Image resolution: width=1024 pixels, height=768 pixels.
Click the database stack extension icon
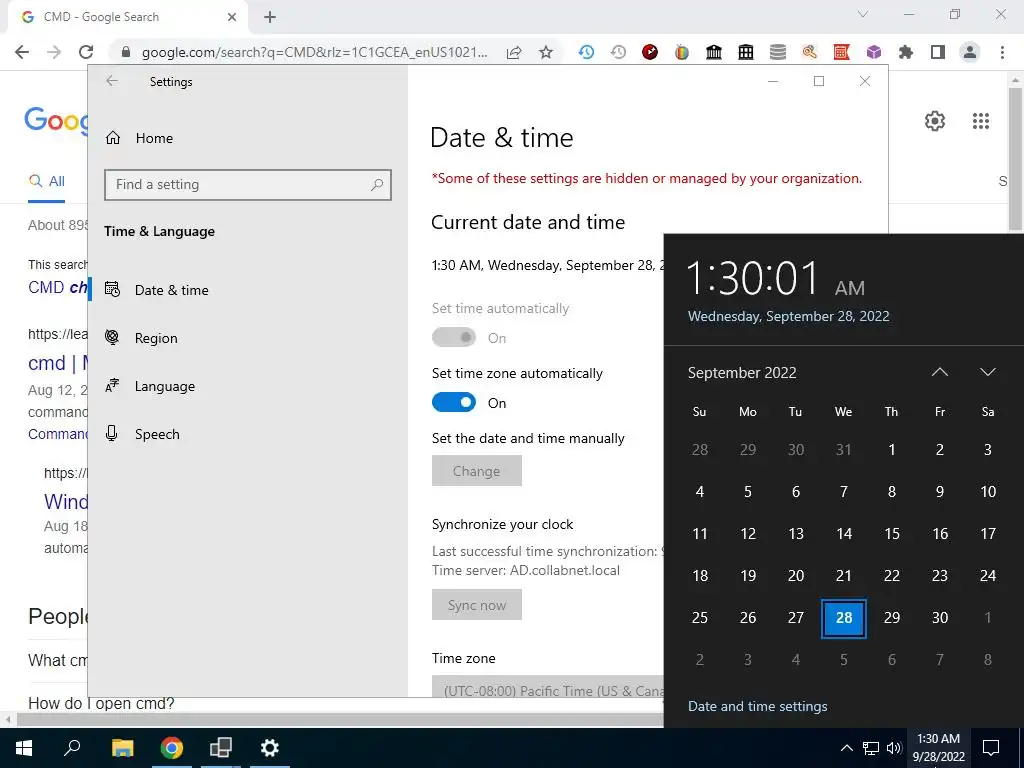point(778,52)
